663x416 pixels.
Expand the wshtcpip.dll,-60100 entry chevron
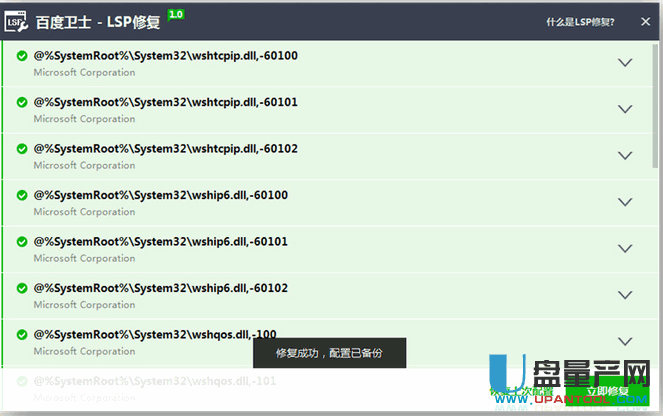626,63
